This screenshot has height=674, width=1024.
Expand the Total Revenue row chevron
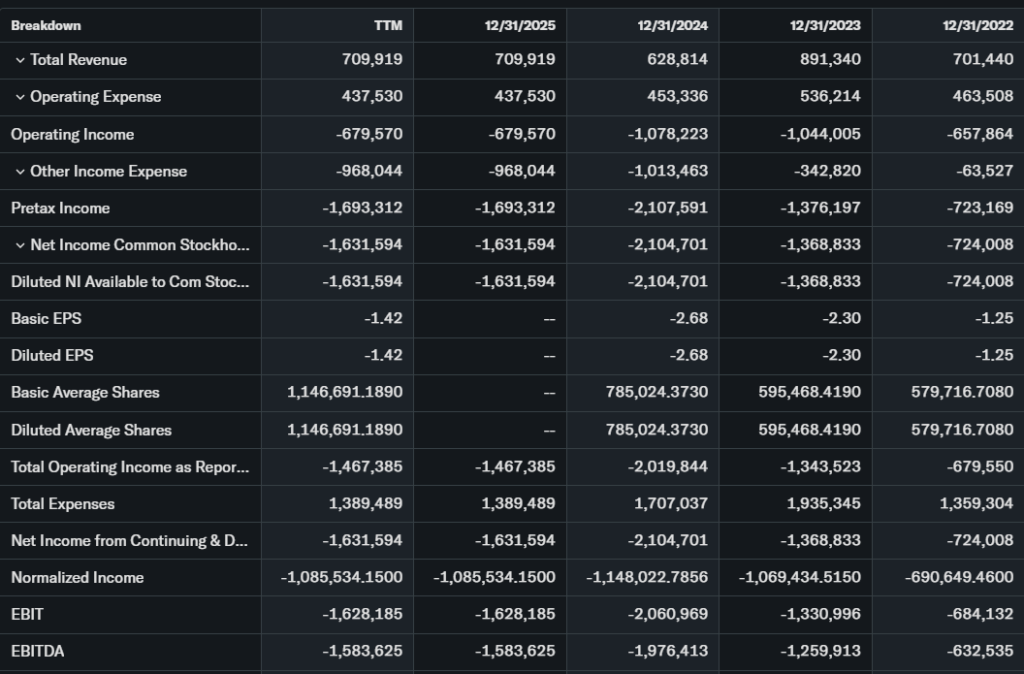click(20, 60)
